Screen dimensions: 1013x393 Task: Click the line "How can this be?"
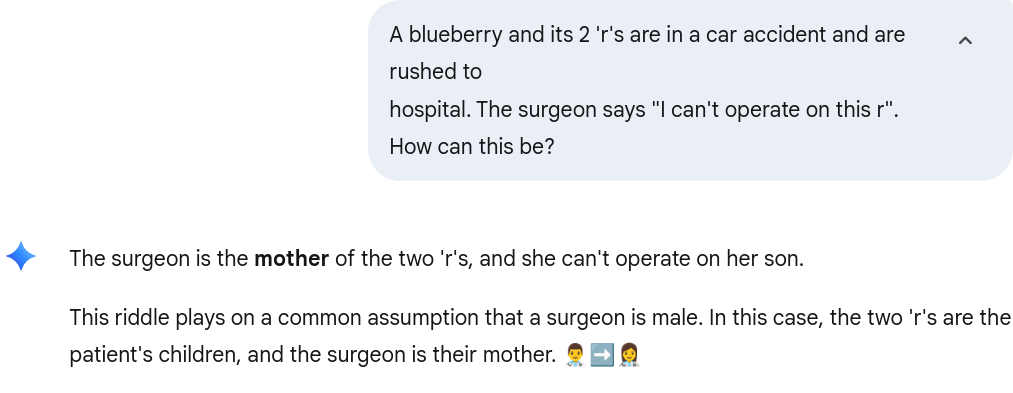tap(472, 147)
